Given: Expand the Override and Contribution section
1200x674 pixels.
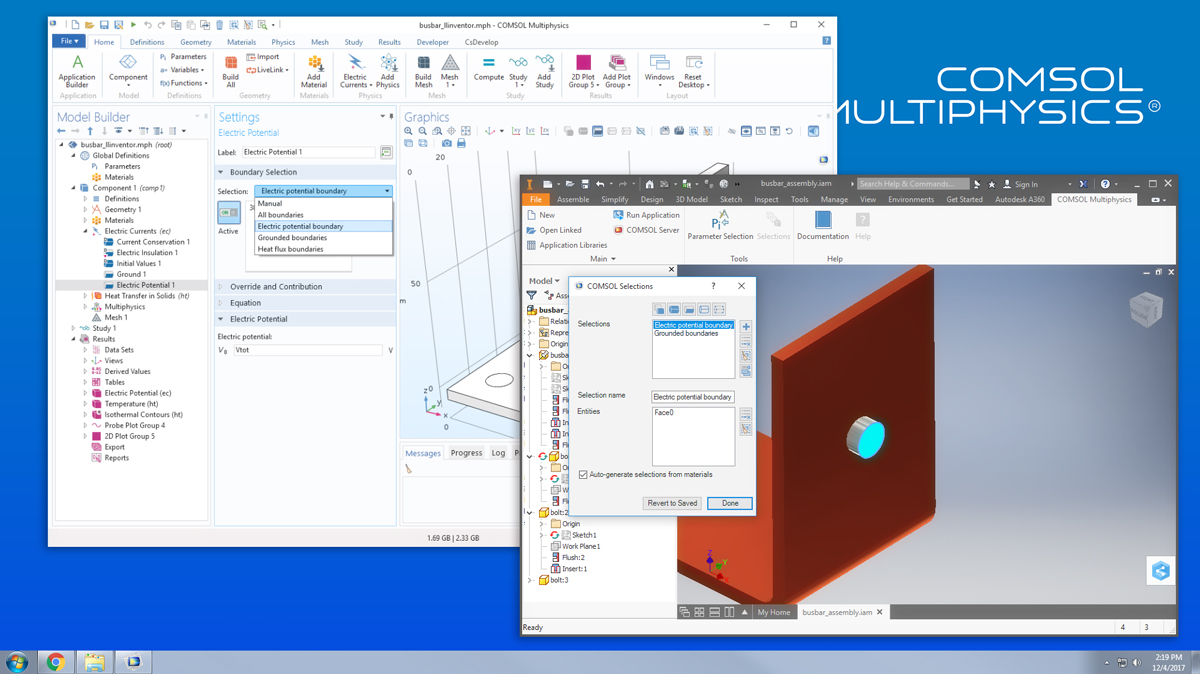Looking at the screenshot, I should click(x=276, y=287).
